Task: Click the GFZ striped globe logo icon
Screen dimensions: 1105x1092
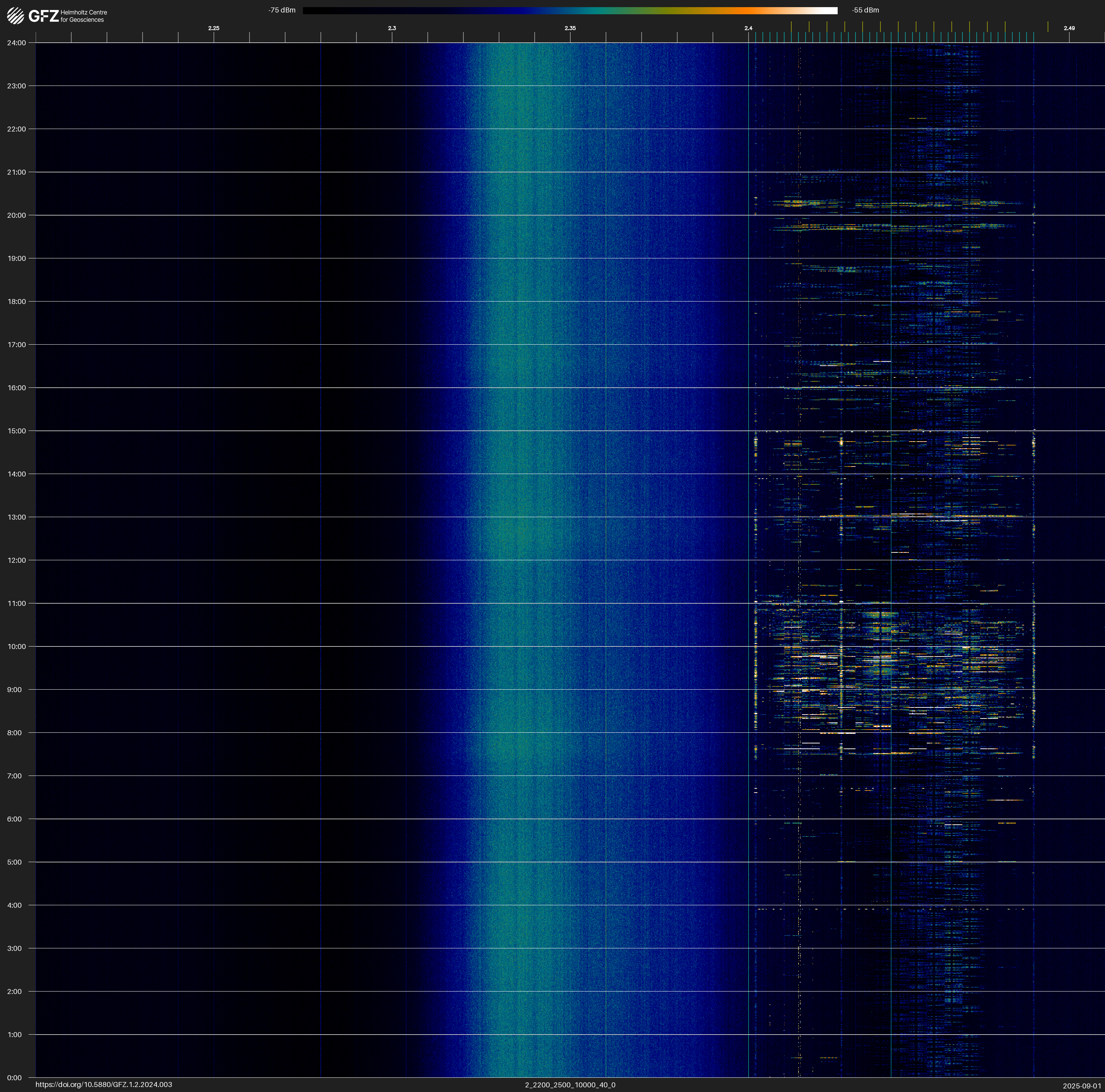Action: [15, 16]
